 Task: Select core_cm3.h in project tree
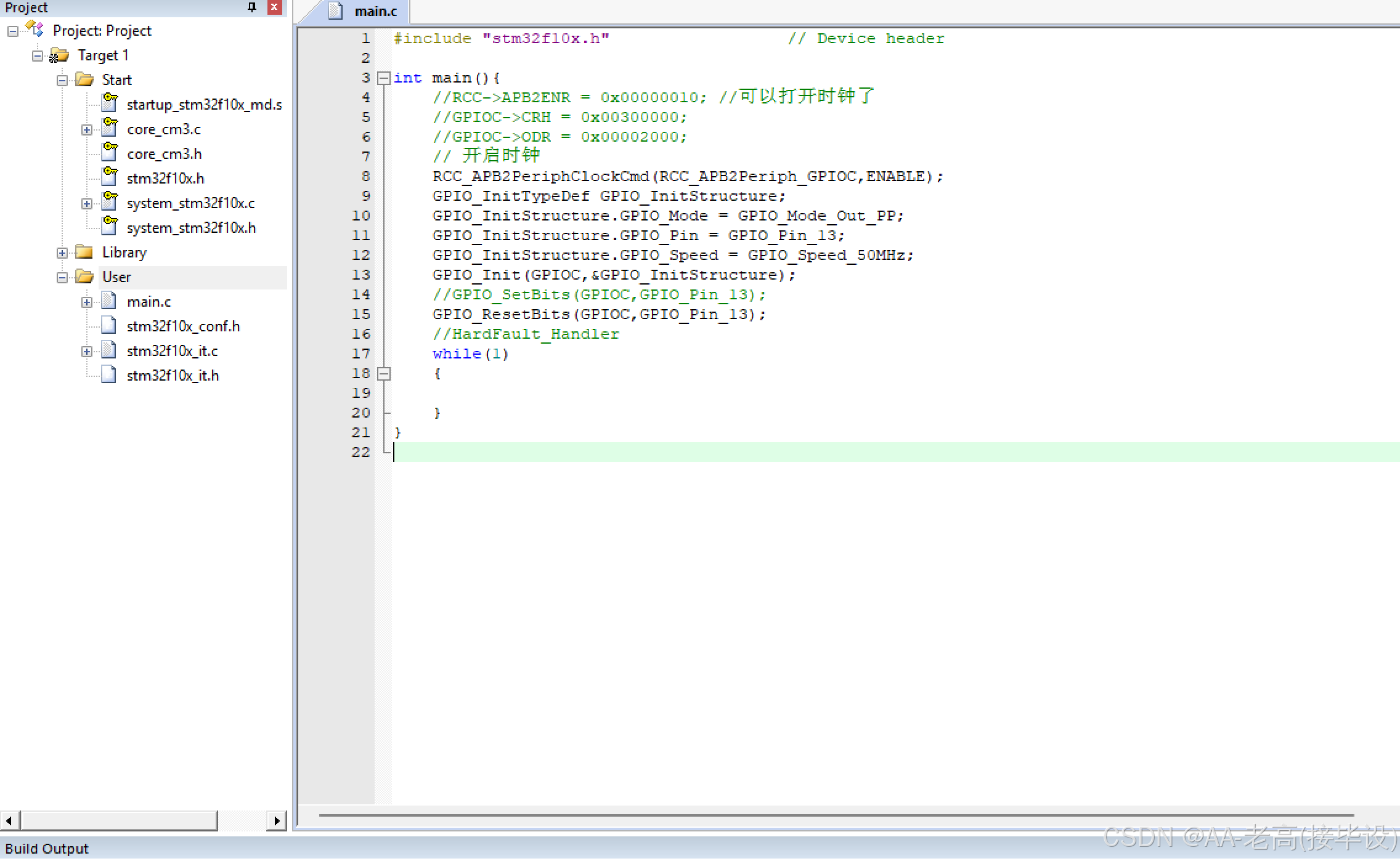pos(165,154)
